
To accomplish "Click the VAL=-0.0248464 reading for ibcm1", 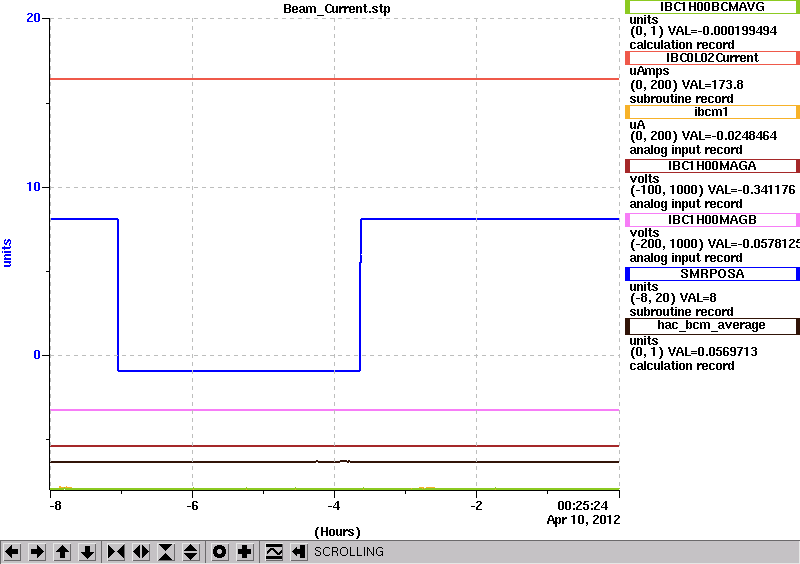I will 730,136.
